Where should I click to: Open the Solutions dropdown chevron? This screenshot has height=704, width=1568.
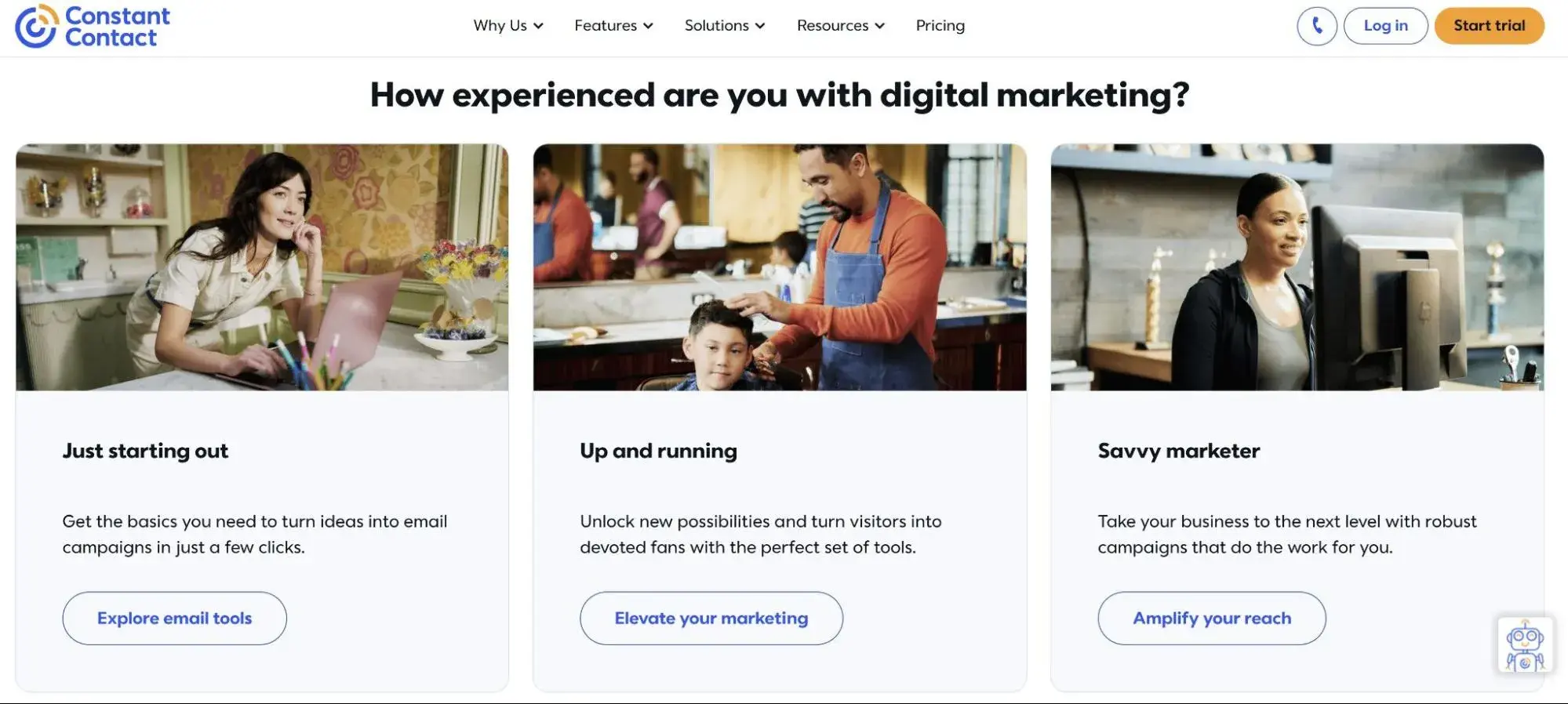coord(760,26)
